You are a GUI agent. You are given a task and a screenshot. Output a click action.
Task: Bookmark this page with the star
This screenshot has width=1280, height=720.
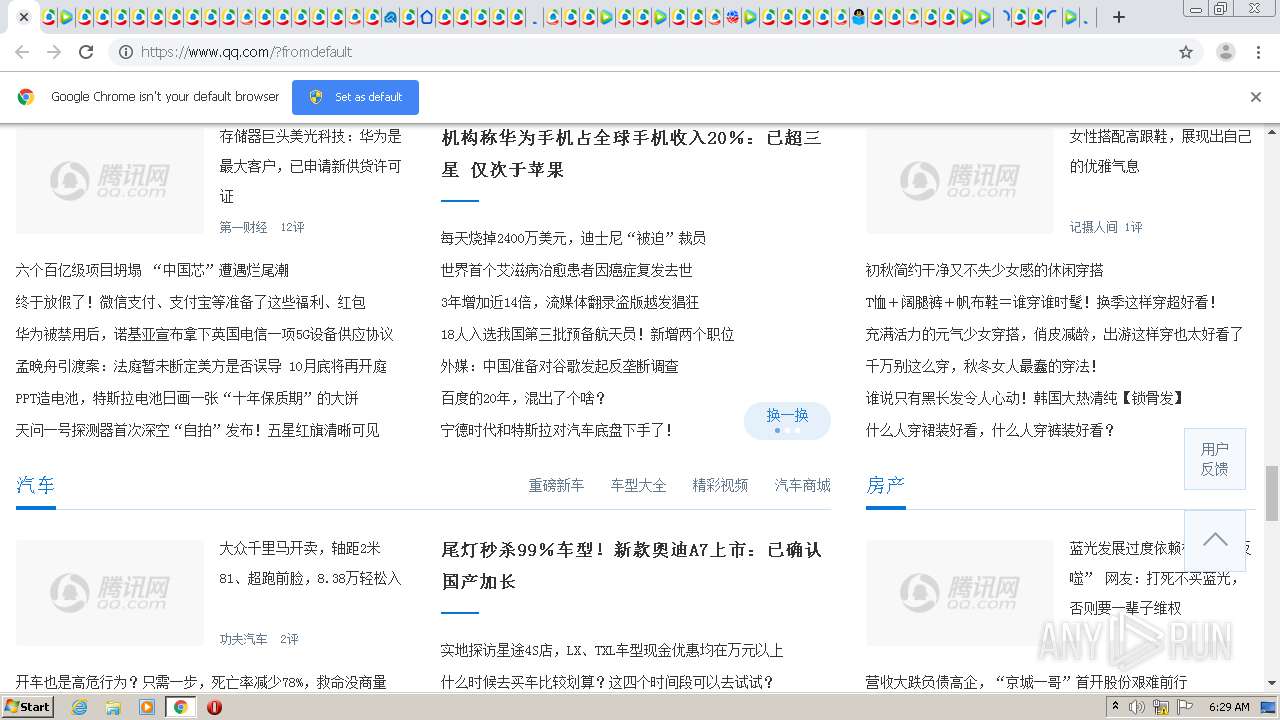point(1186,52)
